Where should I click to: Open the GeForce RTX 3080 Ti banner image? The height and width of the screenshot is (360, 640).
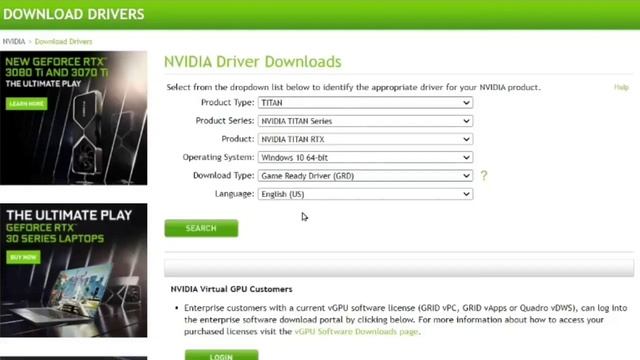pyautogui.click(x=73, y=118)
